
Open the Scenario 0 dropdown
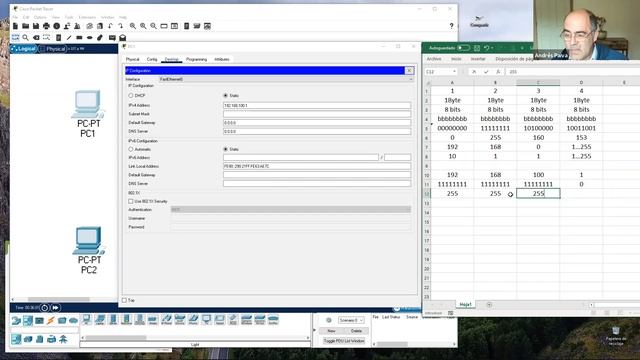click(351, 320)
